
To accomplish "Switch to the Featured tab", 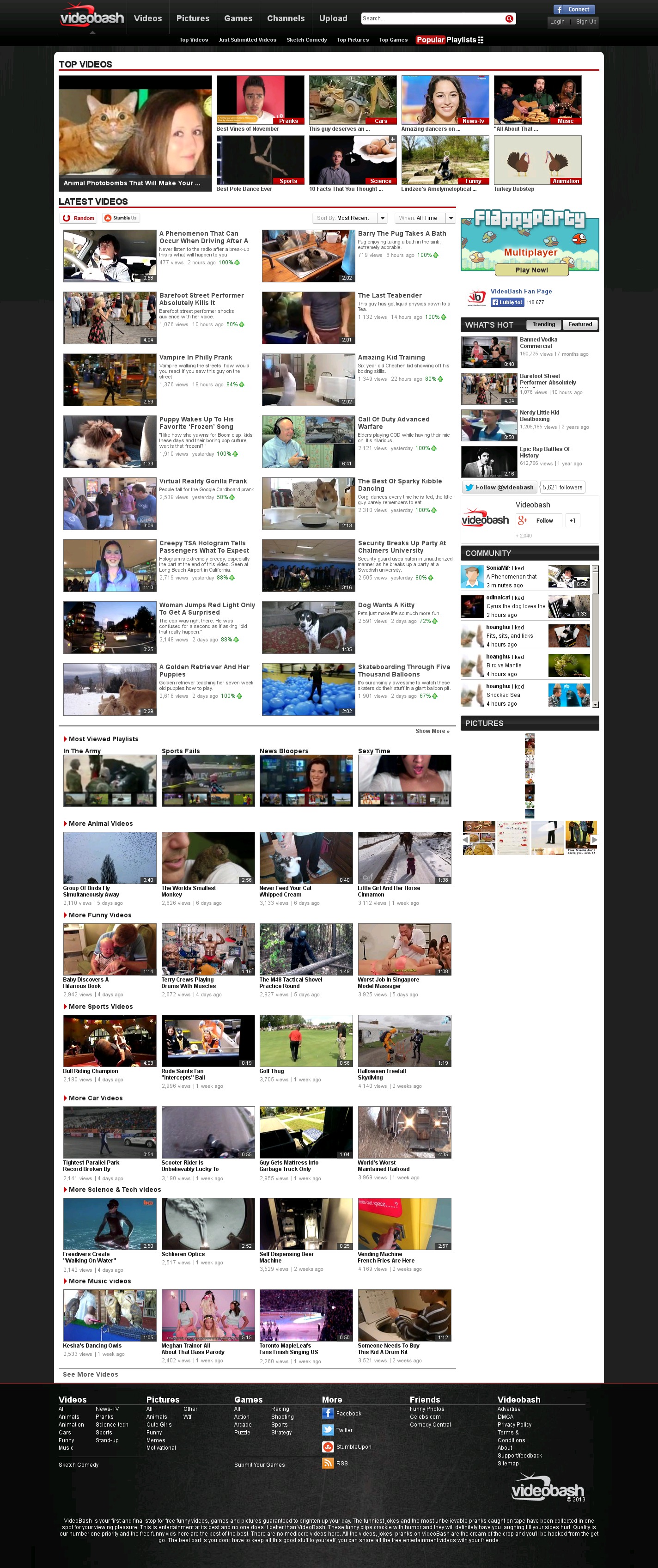I will (580, 324).
